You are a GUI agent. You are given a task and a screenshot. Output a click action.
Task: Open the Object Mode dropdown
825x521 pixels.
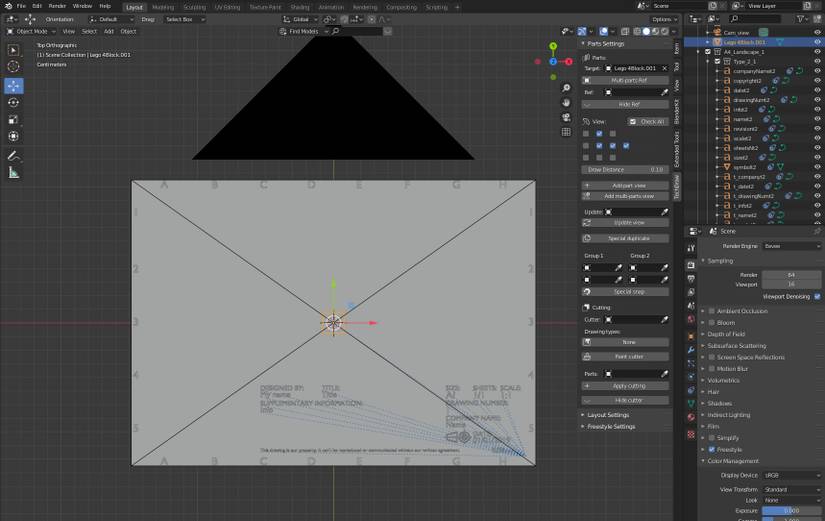(30, 31)
